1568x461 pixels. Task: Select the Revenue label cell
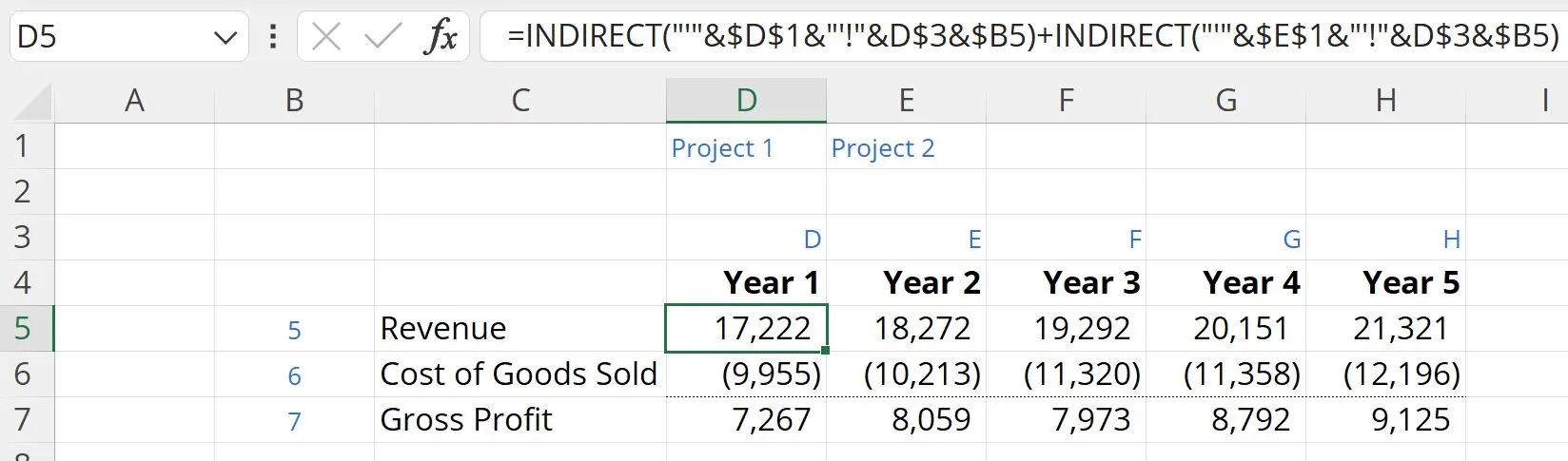tap(520, 328)
